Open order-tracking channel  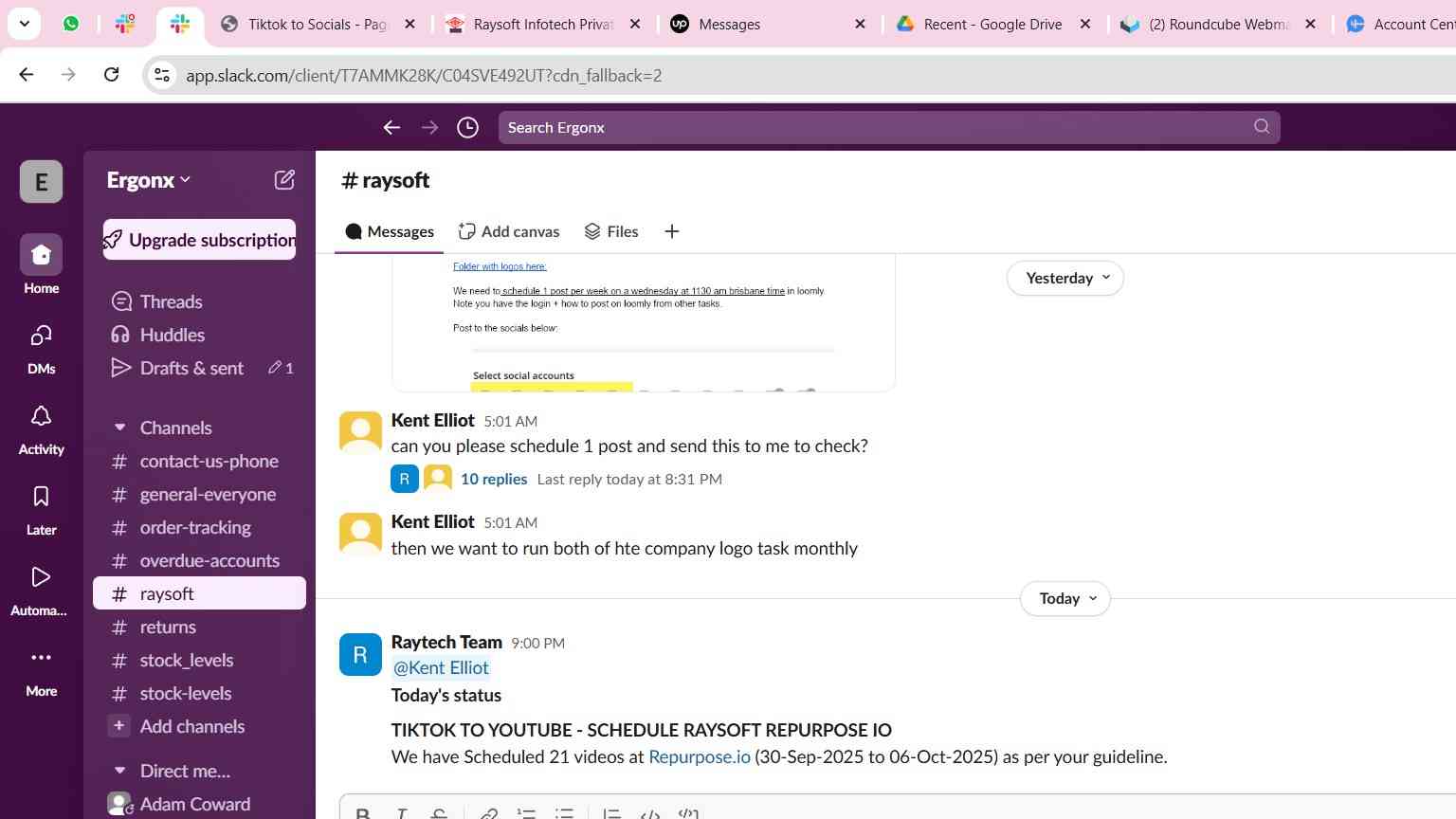tap(199, 527)
